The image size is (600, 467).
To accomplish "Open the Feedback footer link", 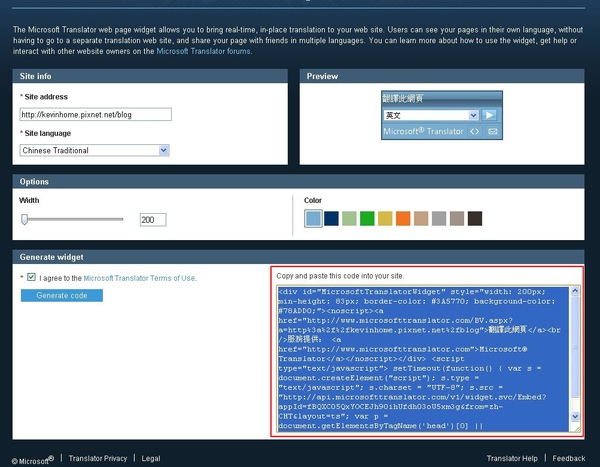I will tap(569, 458).
